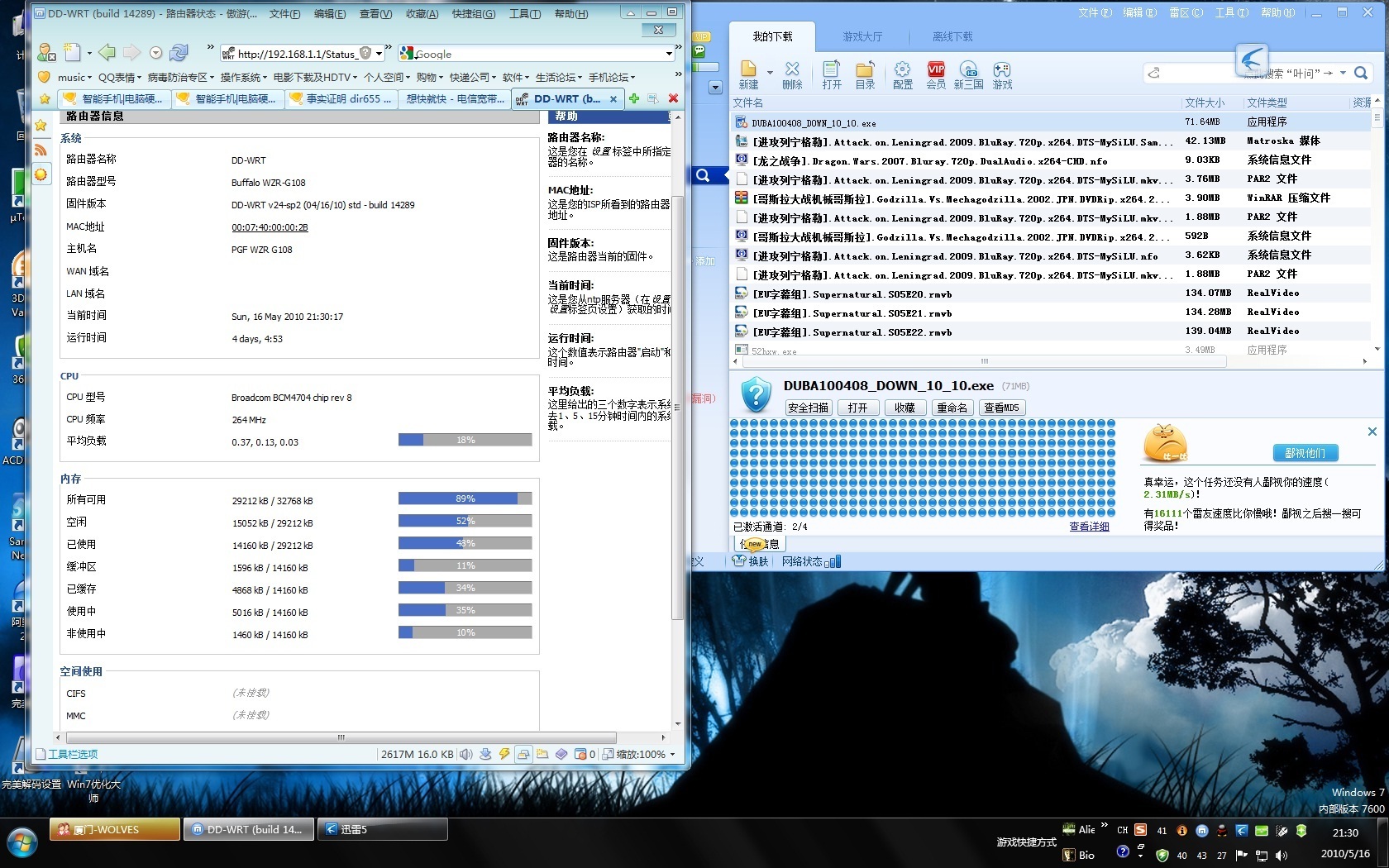Open the 工具(T) menu in the browser
The width and height of the screenshot is (1389, 868).
[x=524, y=14]
